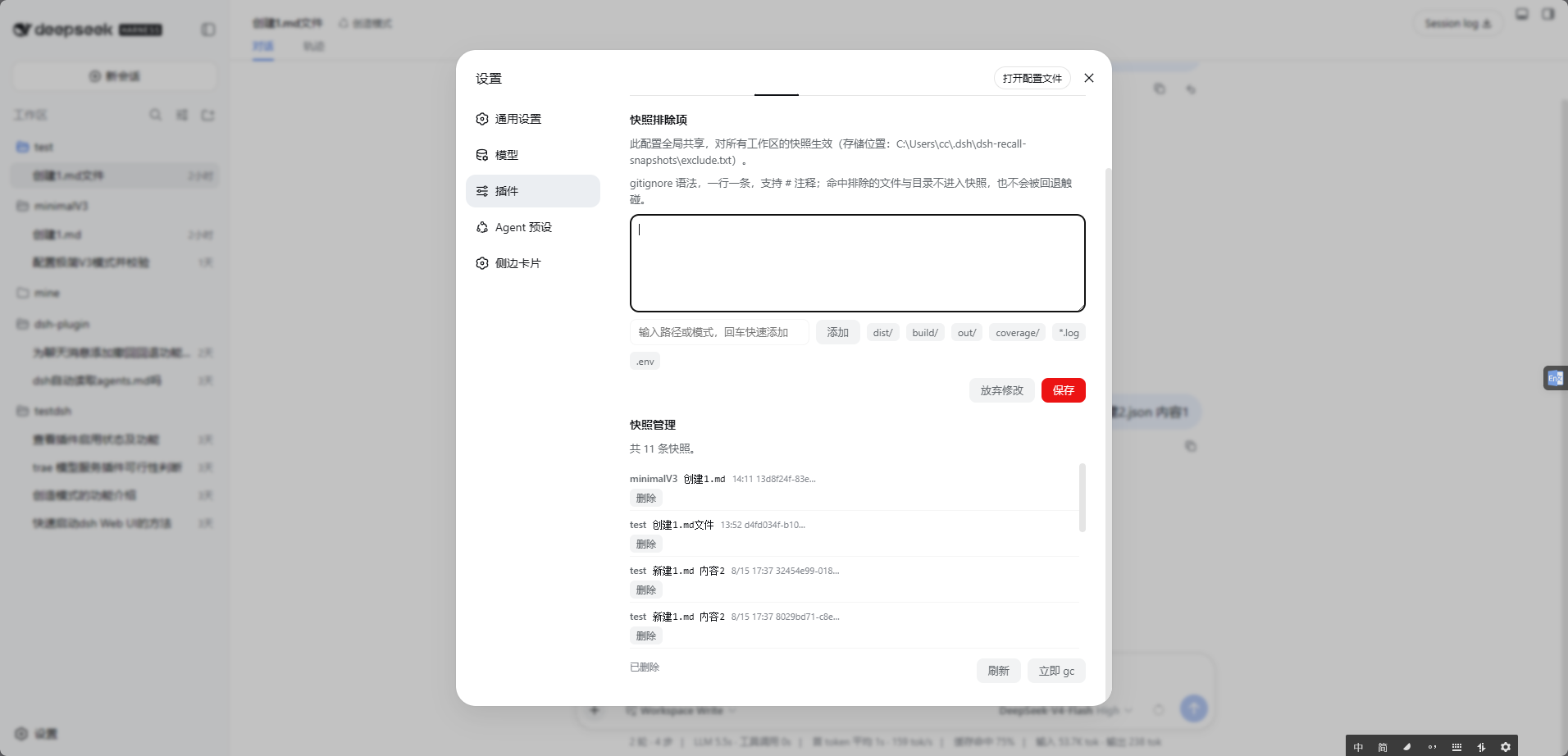Open 设置 at the sidebar bottom

(36, 734)
